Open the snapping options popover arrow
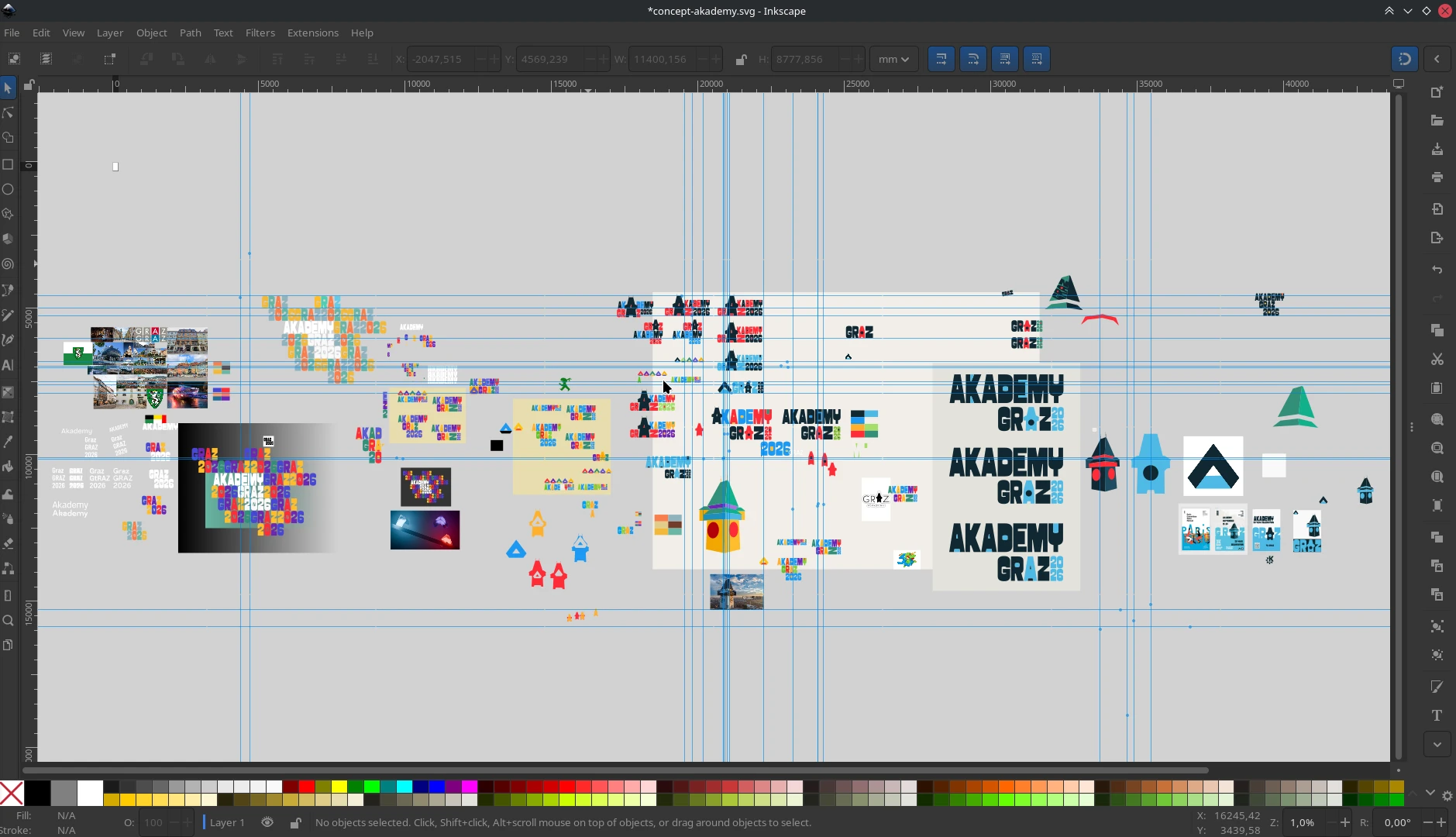Viewport: 1456px width, 837px height. point(1437,59)
